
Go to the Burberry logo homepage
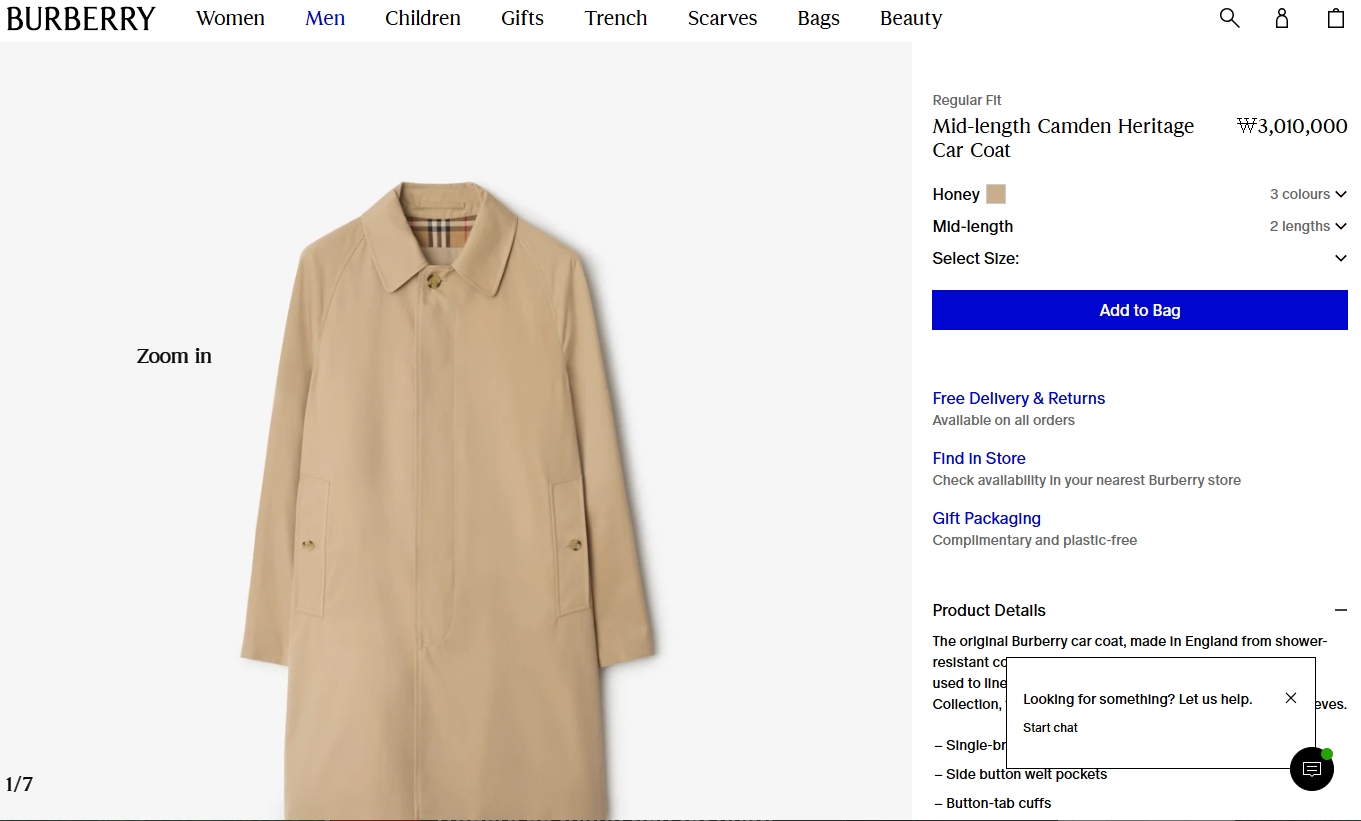pyautogui.click(x=81, y=19)
